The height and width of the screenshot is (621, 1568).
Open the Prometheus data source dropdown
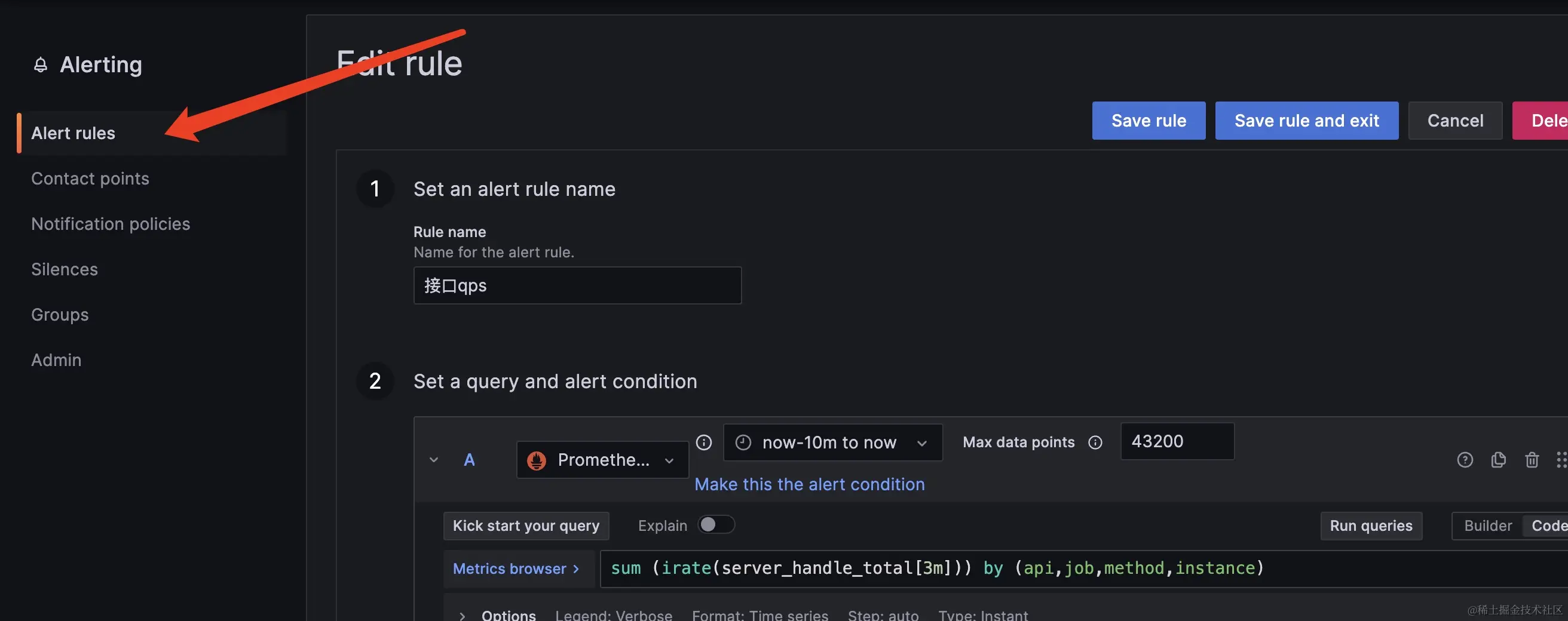[602, 460]
